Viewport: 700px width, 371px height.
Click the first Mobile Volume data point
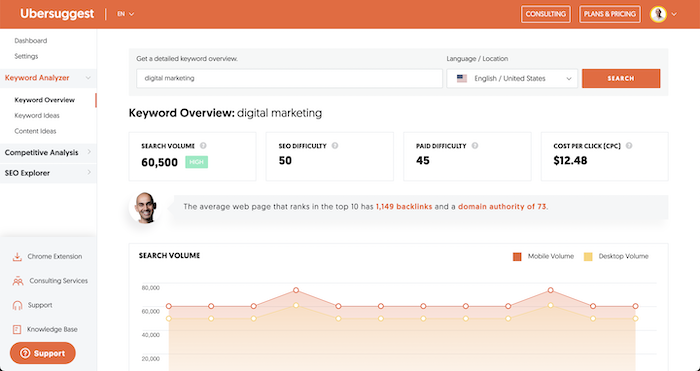169,306
